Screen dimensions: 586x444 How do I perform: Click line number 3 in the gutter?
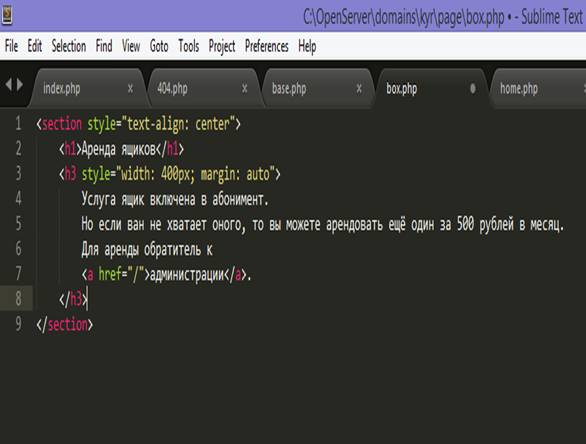[x=18, y=173]
